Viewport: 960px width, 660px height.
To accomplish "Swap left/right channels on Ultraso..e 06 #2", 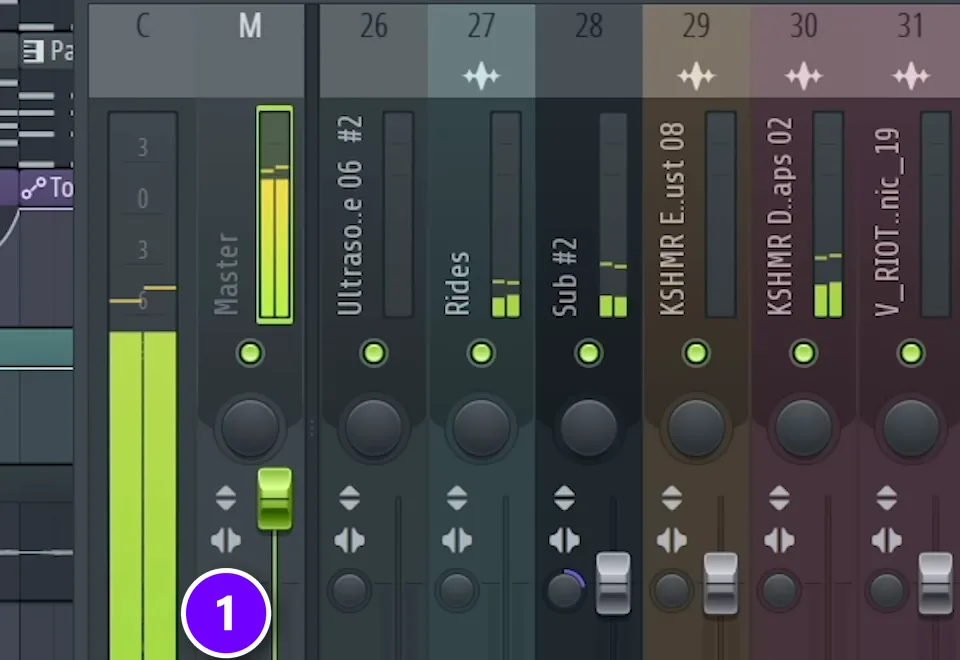I will click(x=350, y=541).
